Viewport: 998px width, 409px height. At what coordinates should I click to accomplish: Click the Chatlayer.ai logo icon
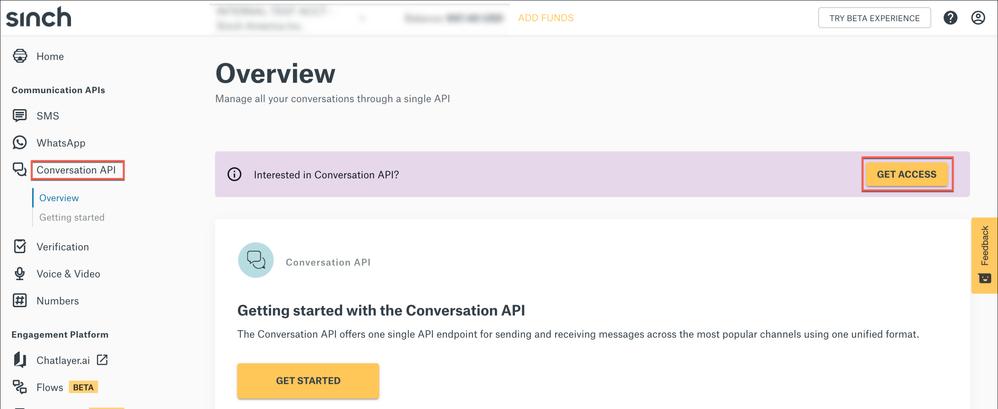(20, 360)
